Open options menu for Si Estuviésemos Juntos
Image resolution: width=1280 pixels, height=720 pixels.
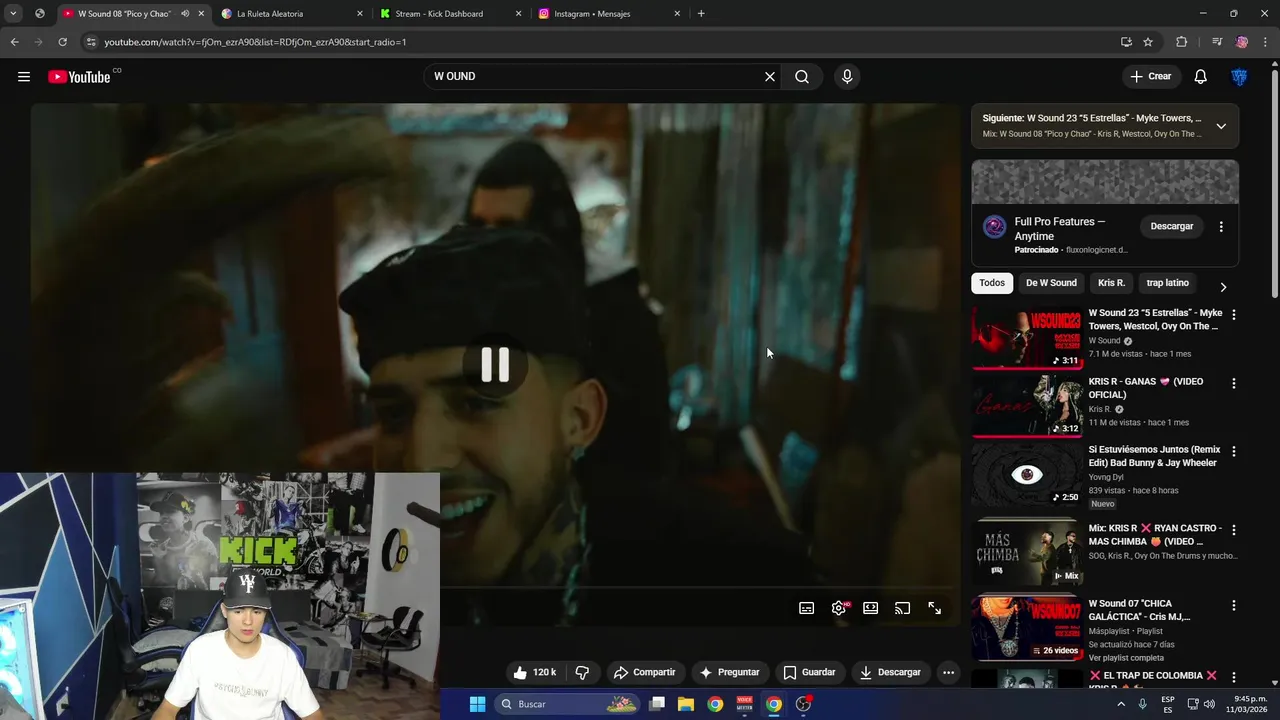click(x=1234, y=451)
